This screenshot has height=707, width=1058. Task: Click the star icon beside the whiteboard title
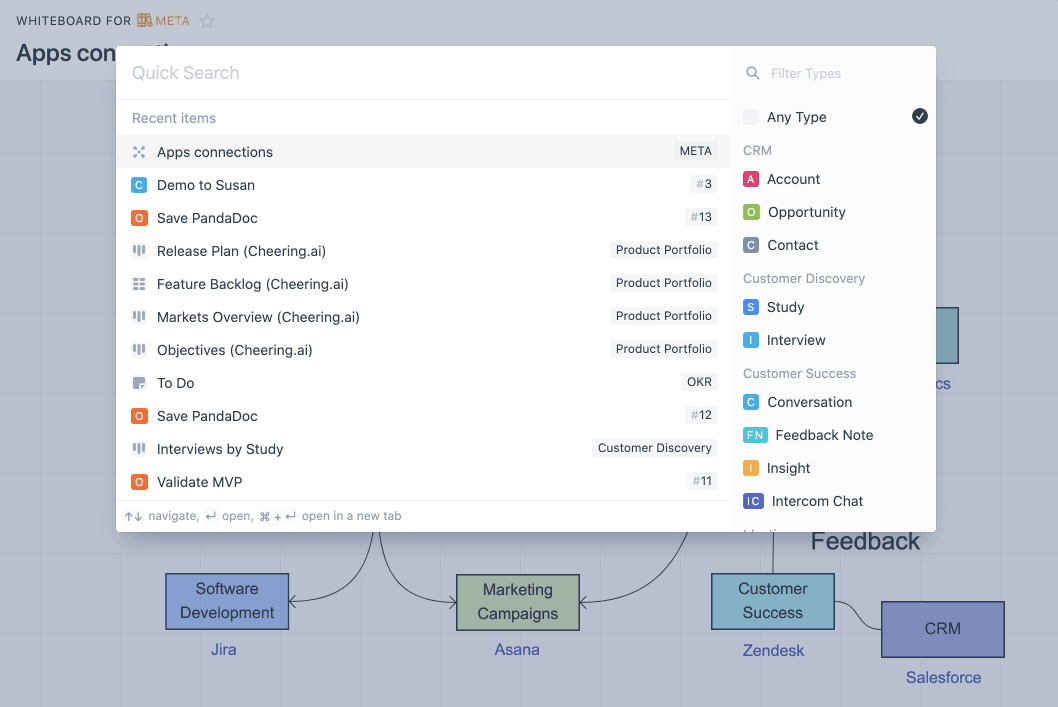click(207, 19)
